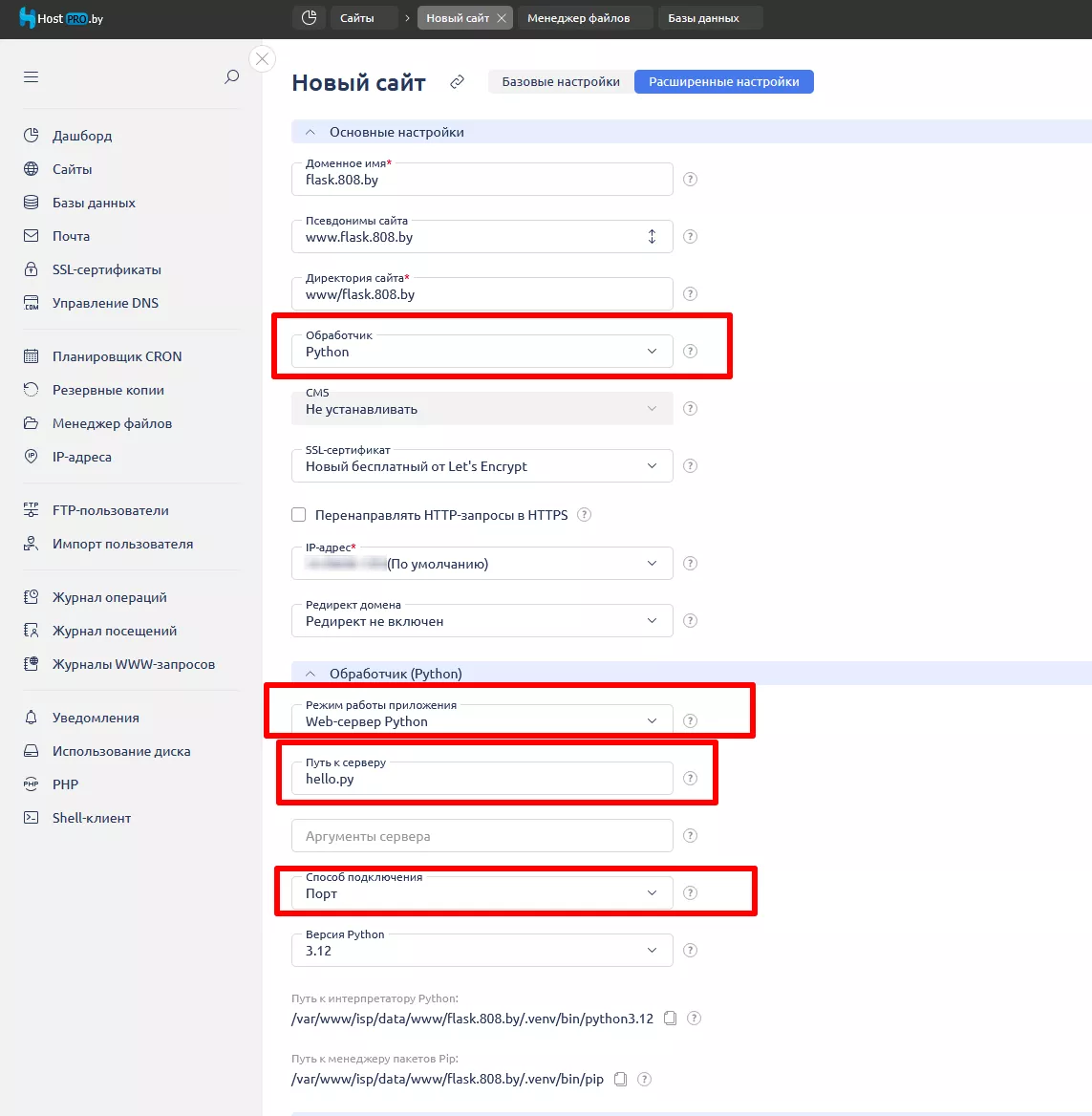This screenshot has width=1092, height=1116.
Task: Click the Аргументы сервера field
Action: tap(482, 836)
